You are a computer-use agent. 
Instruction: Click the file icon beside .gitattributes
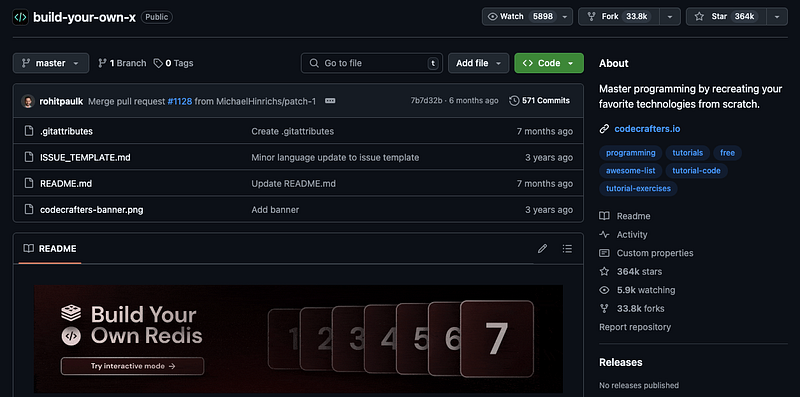pos(29,131)
